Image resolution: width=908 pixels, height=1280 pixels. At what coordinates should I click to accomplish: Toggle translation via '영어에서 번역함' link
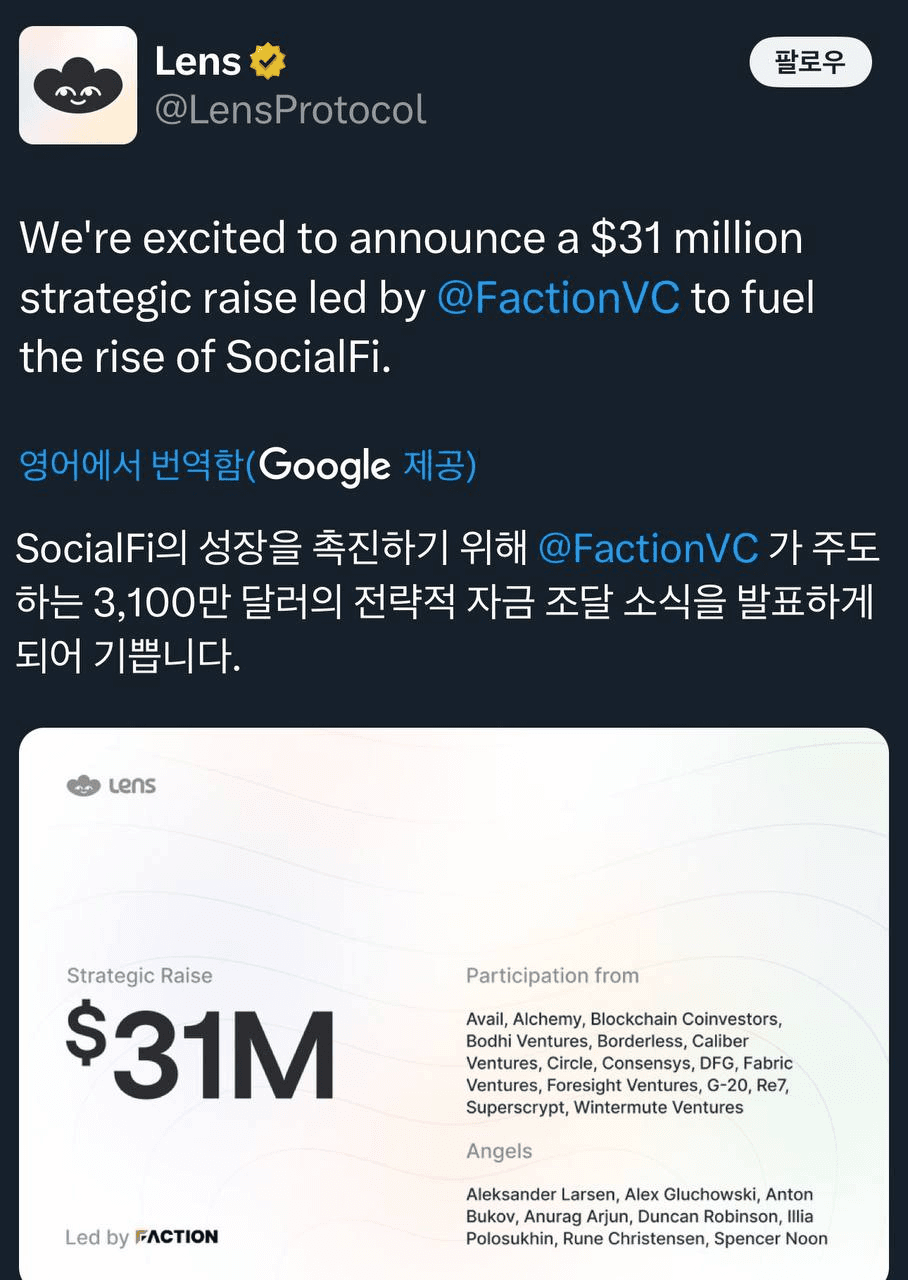point(132,466)
